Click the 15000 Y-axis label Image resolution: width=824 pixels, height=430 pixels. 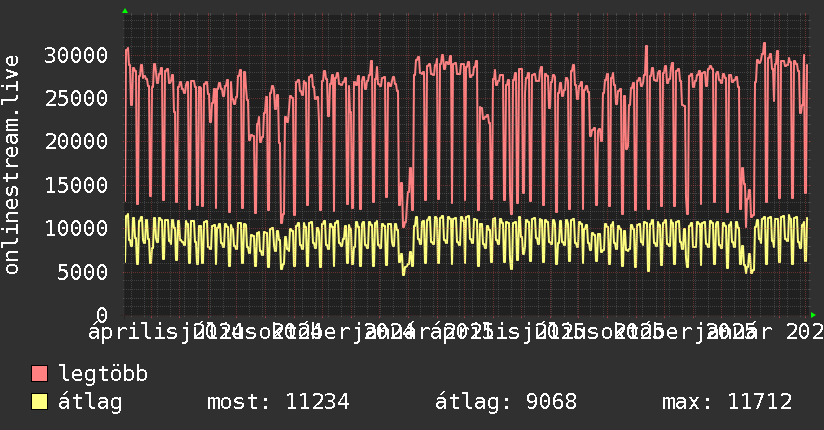click(x=78, y=184)
